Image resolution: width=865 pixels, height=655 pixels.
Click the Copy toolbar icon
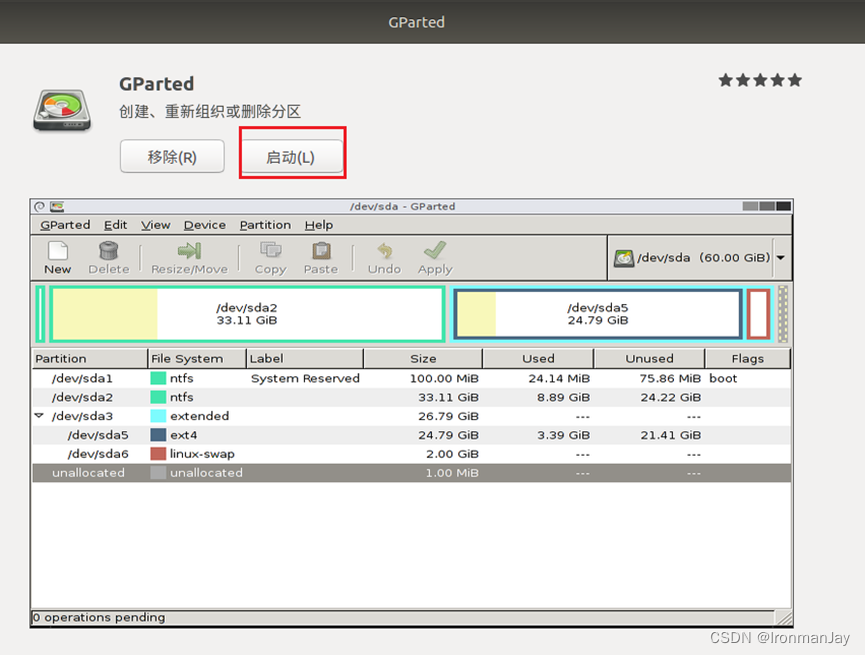coord(270,258)
